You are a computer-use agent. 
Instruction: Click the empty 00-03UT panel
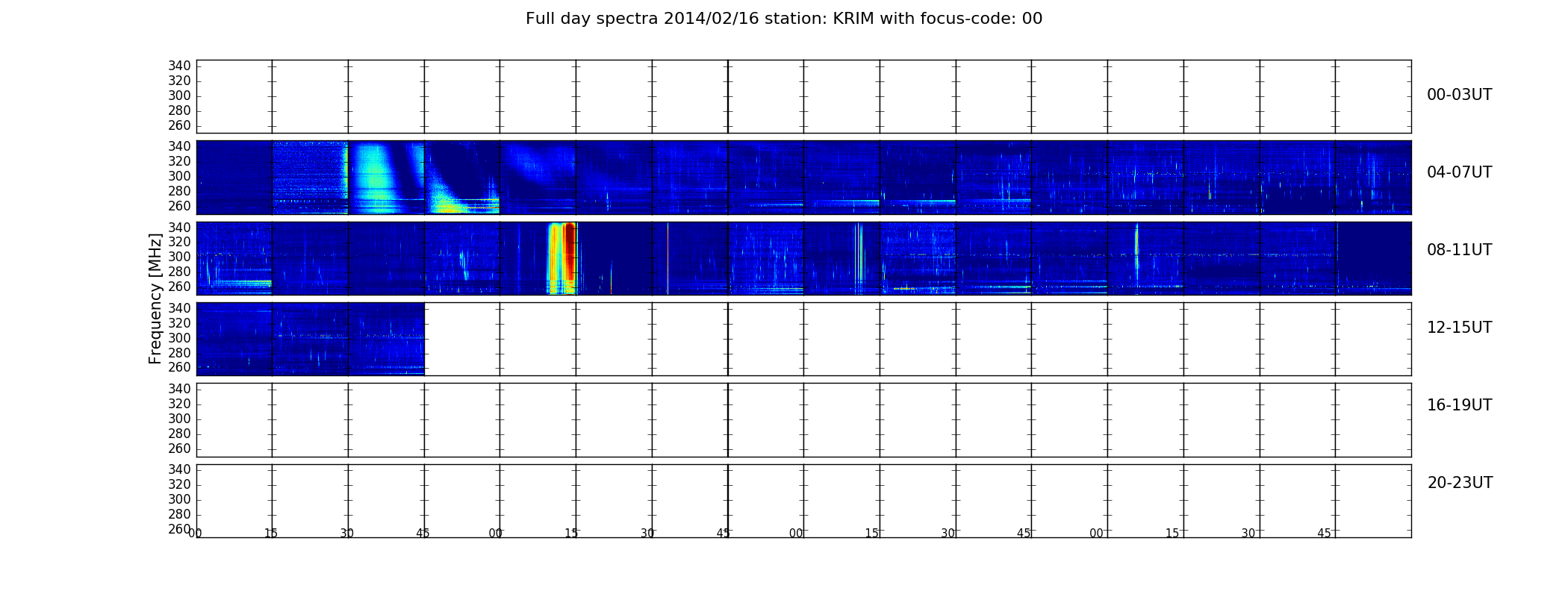[x=803, y=96]
